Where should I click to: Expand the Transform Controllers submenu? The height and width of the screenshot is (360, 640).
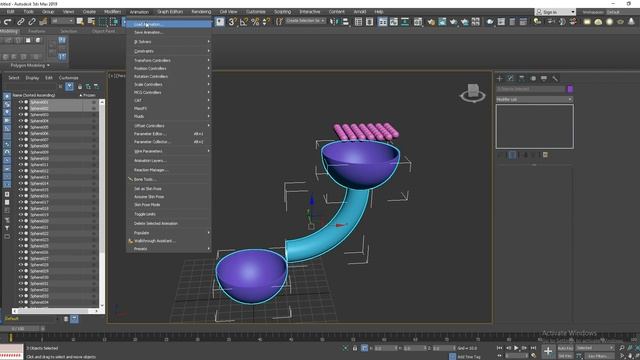pos(169,60)
